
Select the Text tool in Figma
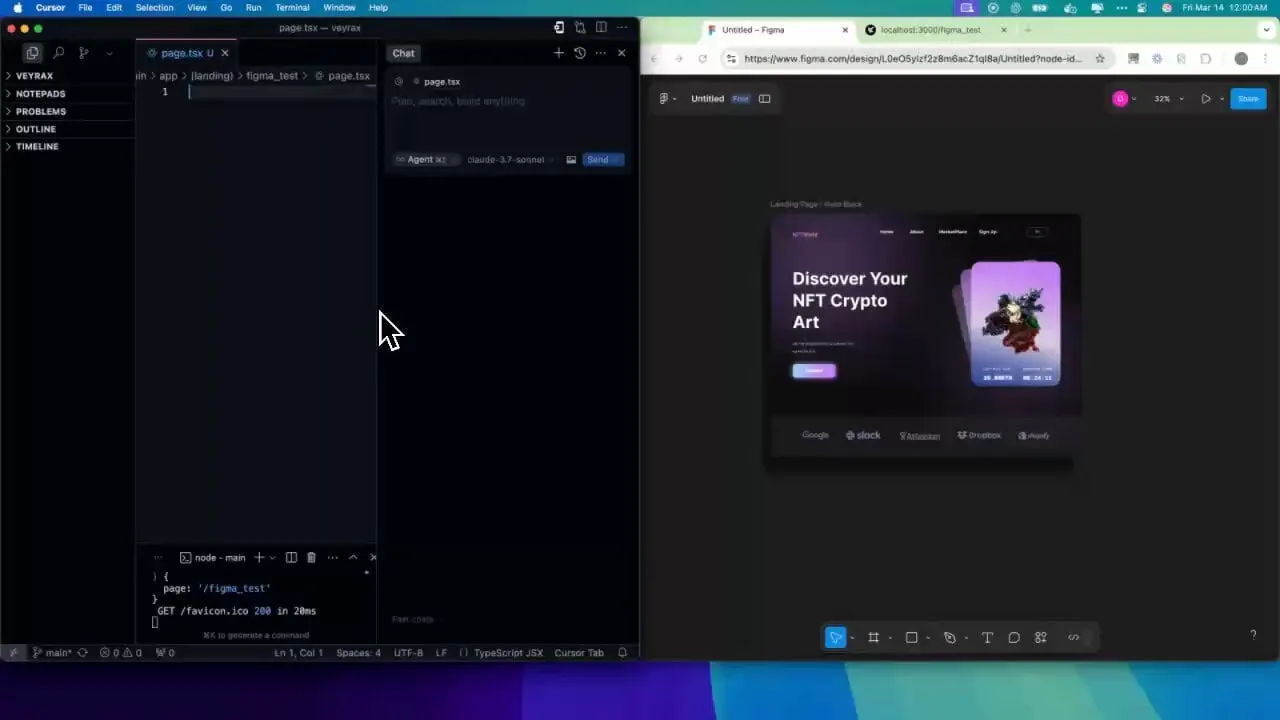pyautogui.click(x=986, y=637)
